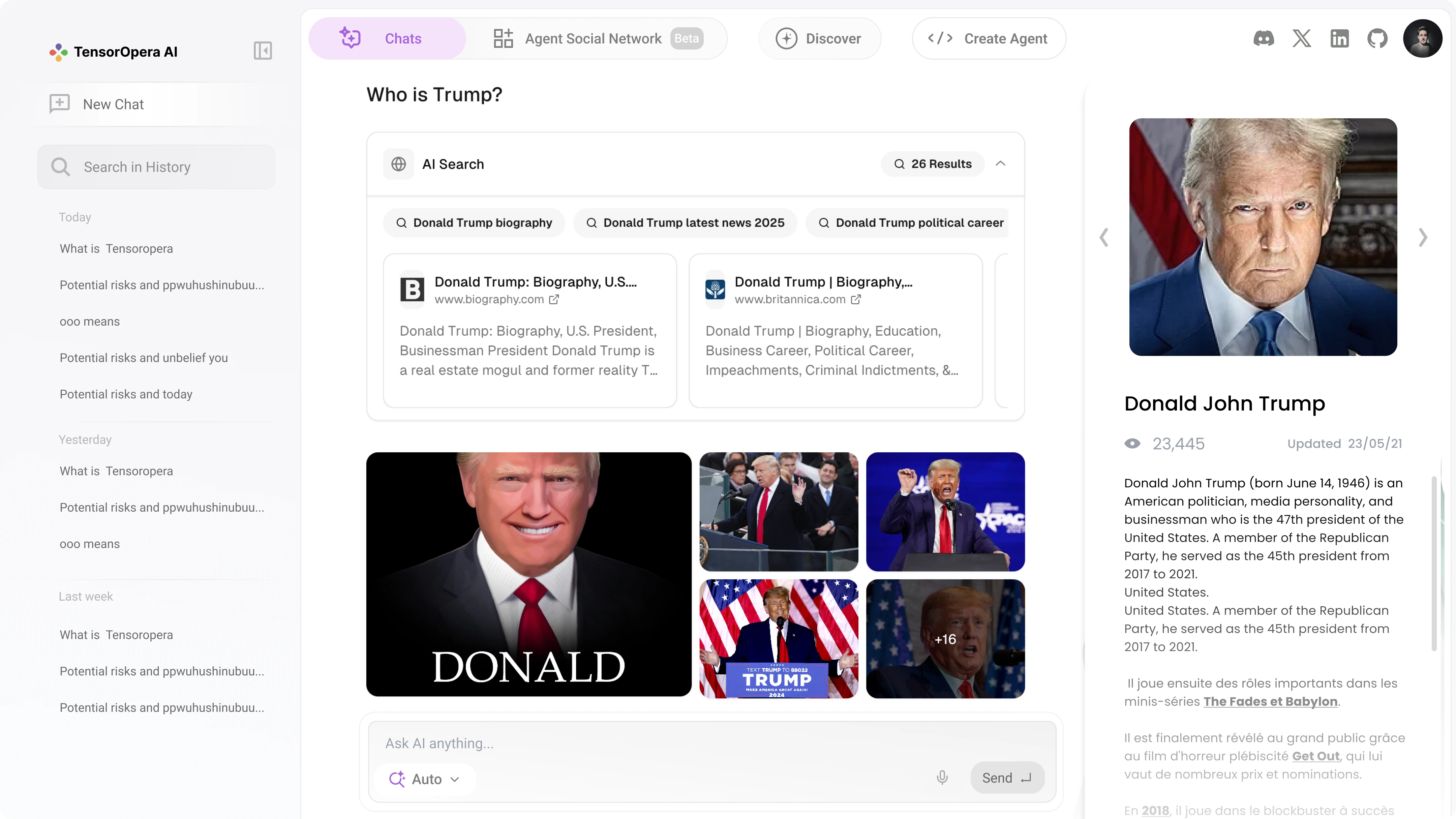This screenshot has height=819, width=1456.
Task: Click the eye views icon
Action: click(x=1132, y=444)
